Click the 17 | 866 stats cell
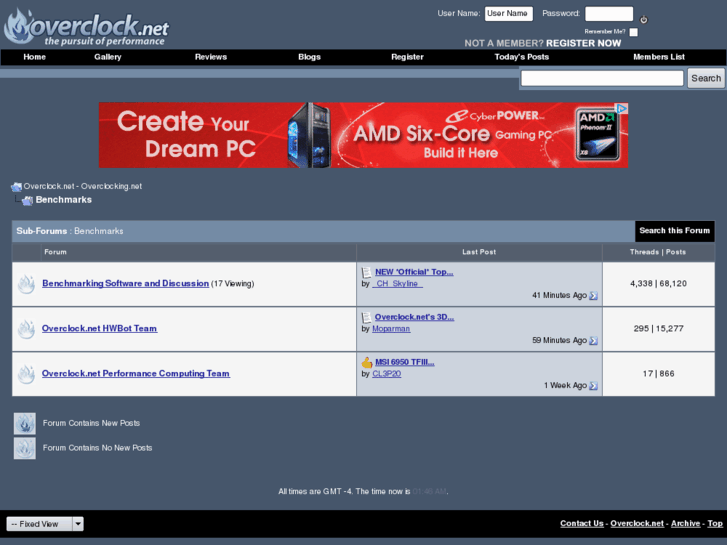 click(658, 373)
